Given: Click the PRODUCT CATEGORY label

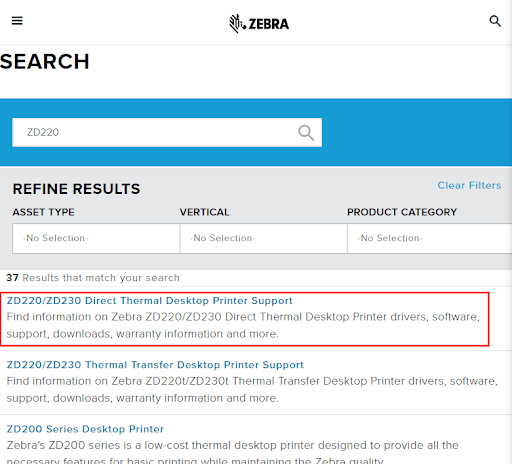Looking at the screenshot, I should pos(402,212).
